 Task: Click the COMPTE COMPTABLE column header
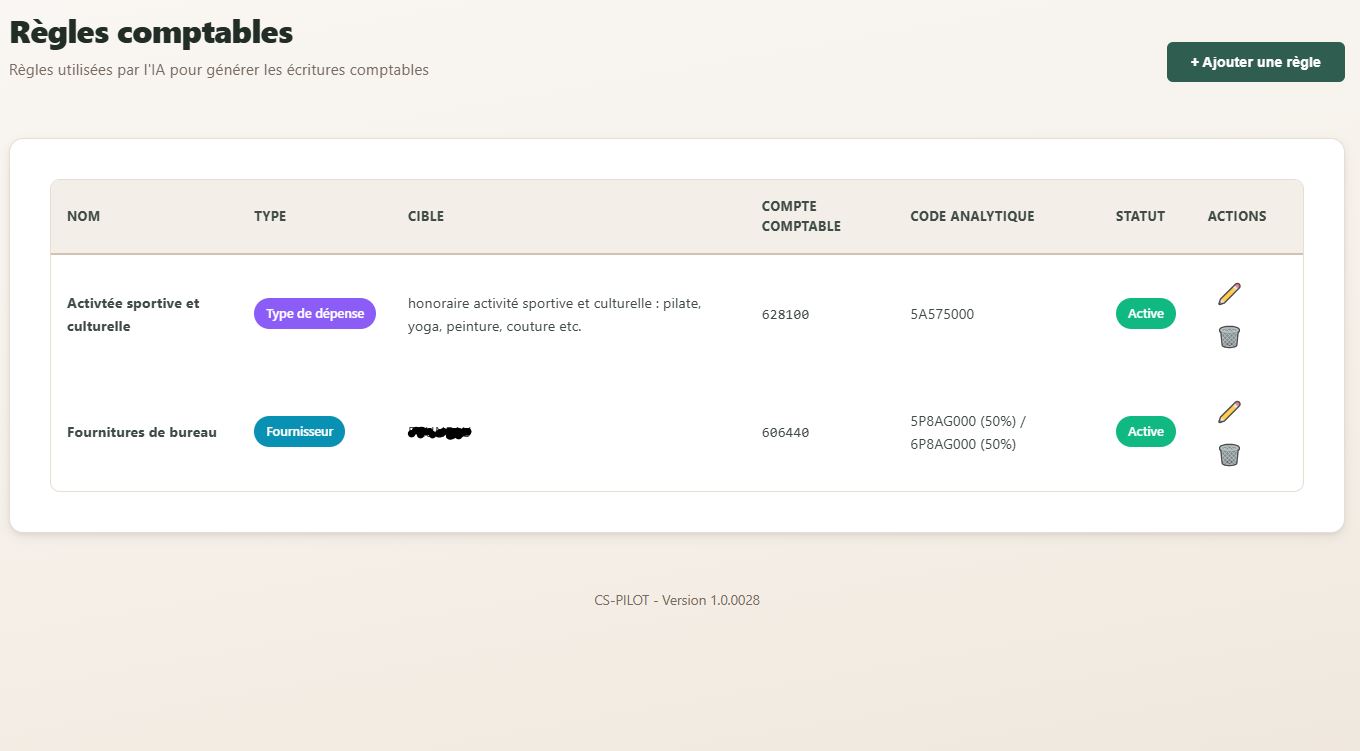(801, 216)
